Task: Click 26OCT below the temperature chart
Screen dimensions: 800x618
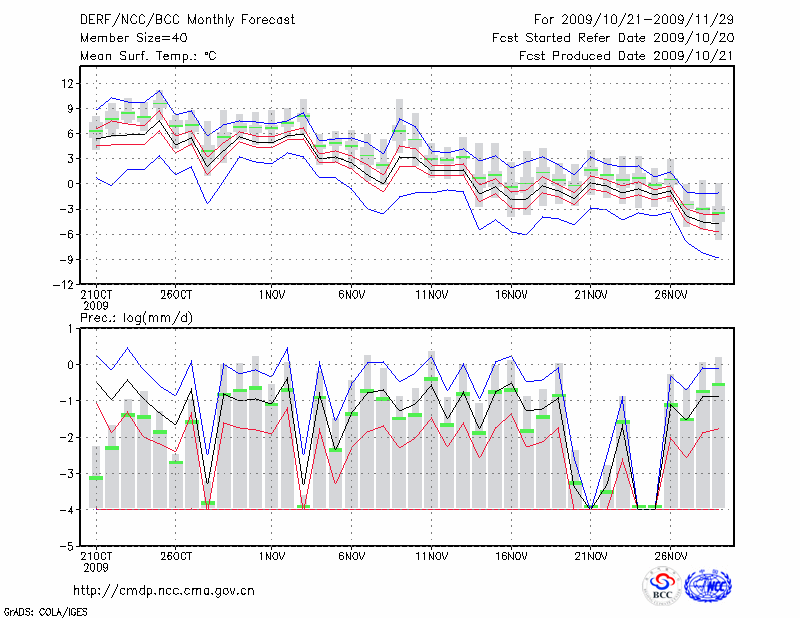Action: 175,295
